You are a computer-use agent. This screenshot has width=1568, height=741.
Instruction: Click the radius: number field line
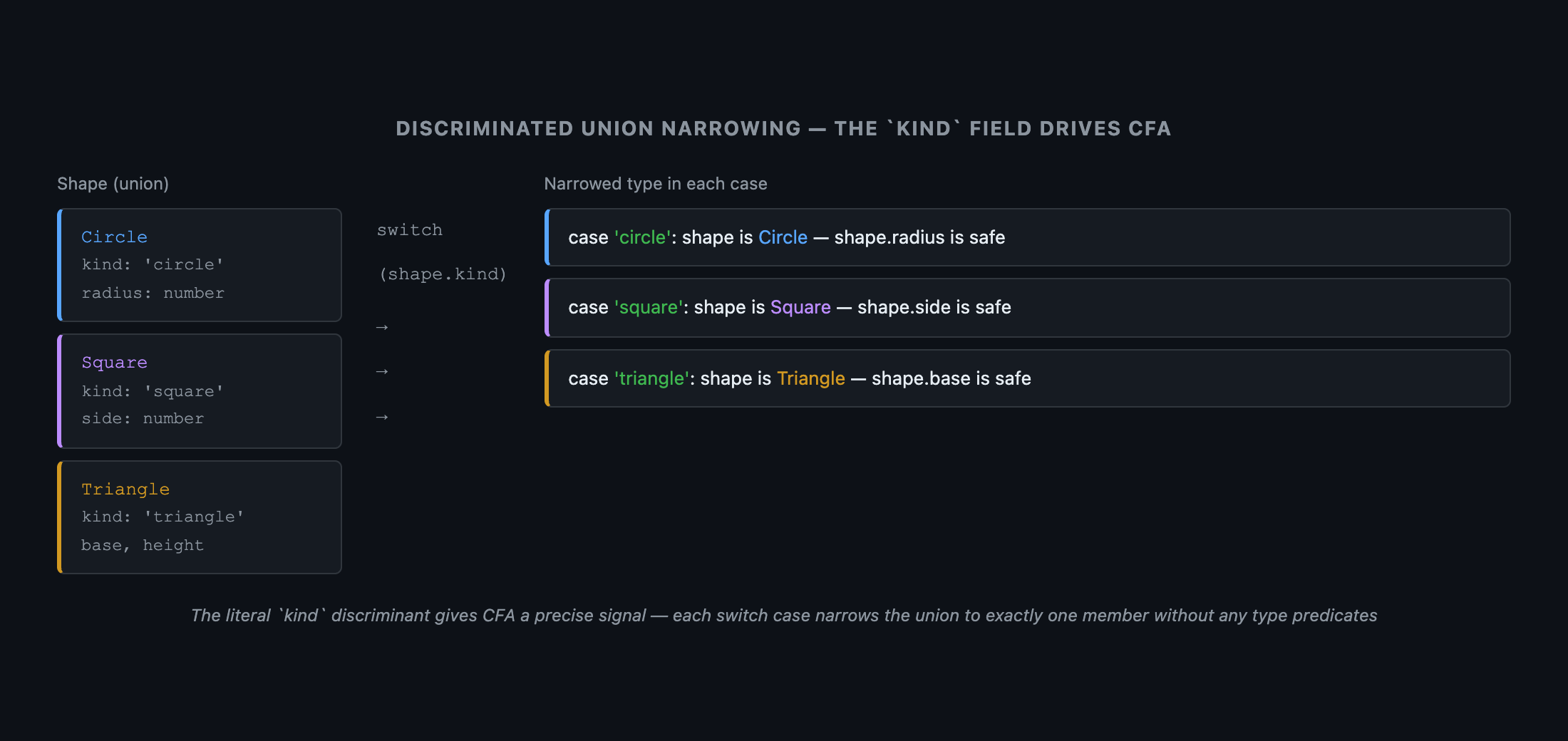click(153, 293)
